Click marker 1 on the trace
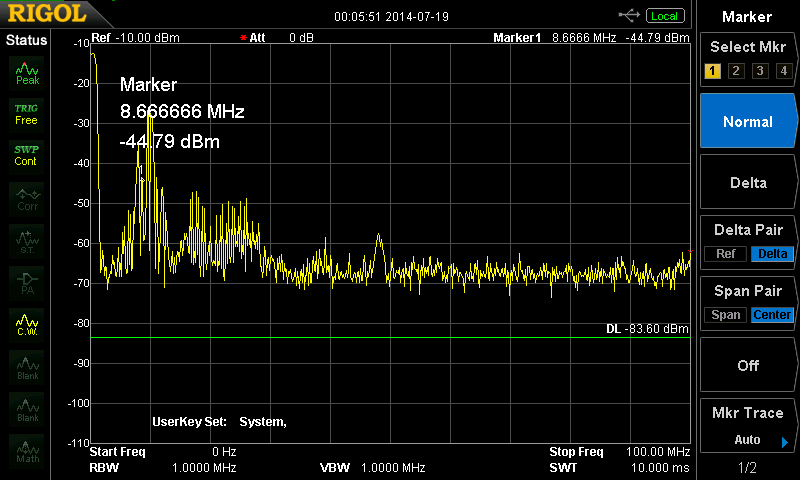Viewport: 800px width, 480px height. pos(142,179)
